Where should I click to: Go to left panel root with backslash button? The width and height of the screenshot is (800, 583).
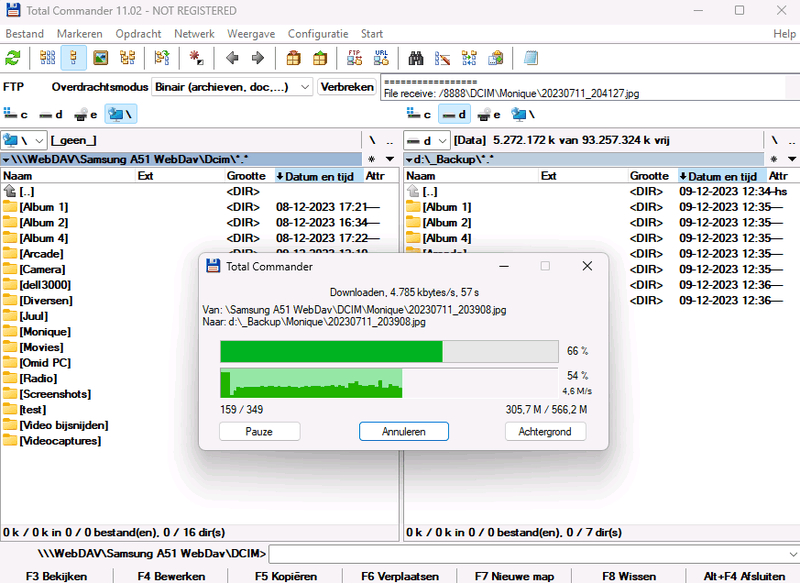coord(372,140)
